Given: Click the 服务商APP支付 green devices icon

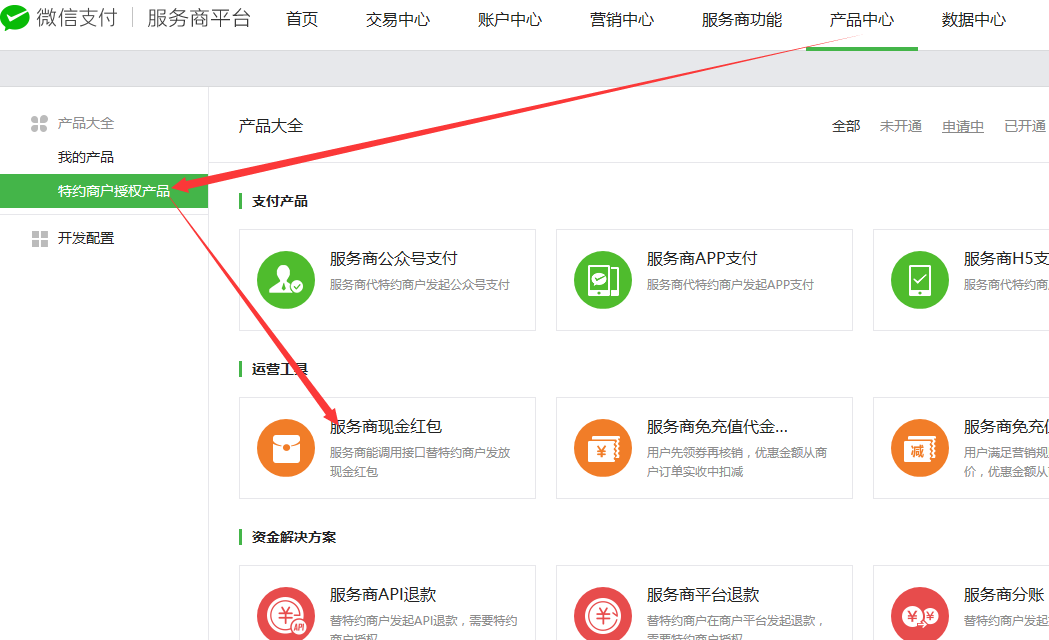Looking at the screenshot, I should (603, 280).
